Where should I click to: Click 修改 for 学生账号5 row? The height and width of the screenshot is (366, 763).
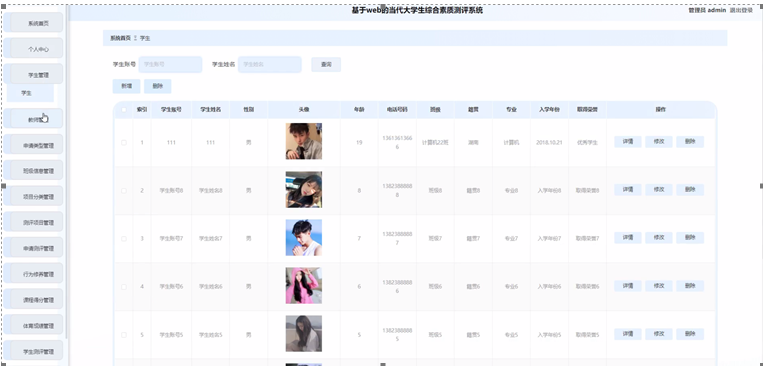tap(659, 334)
